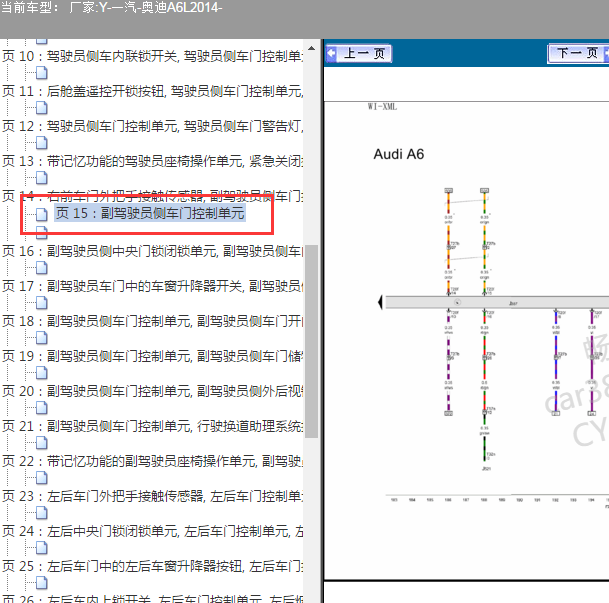Open tree row 页 13 带记忆功能的驾驶员座椅操作单元
This screenshot has height=603, width=609.
click(x=152, y=161)
